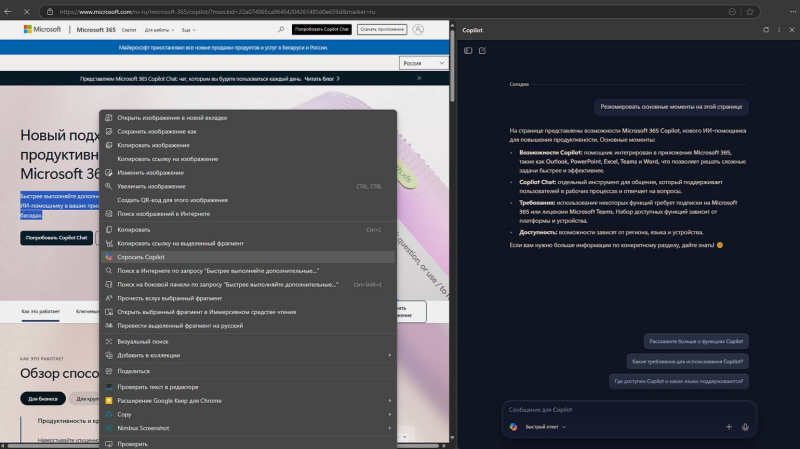Image resolution: width=800 pixels, height=449 pixels.
Task: Choose Поиск на боковой панели по запросу
Action: pyautogui.click(x=248, y=285)
